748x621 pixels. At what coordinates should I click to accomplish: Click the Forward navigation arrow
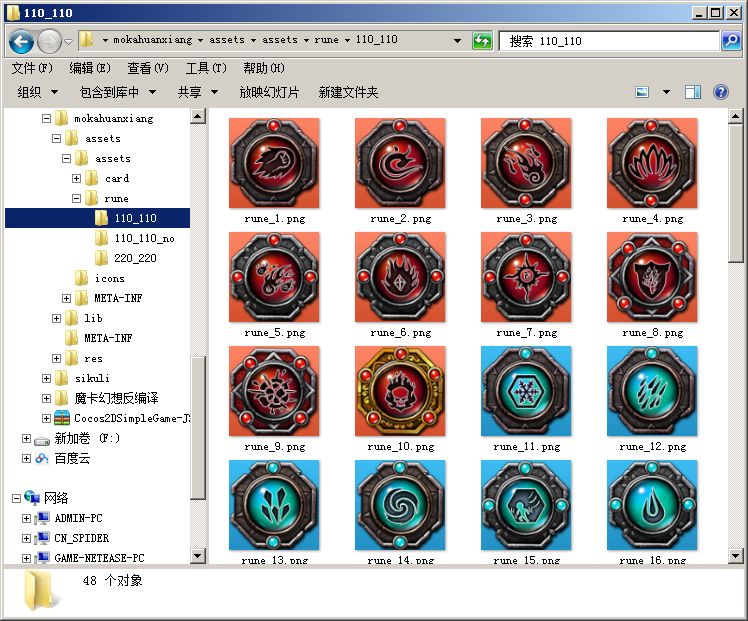pyautogui.click(x=49, y=41)
